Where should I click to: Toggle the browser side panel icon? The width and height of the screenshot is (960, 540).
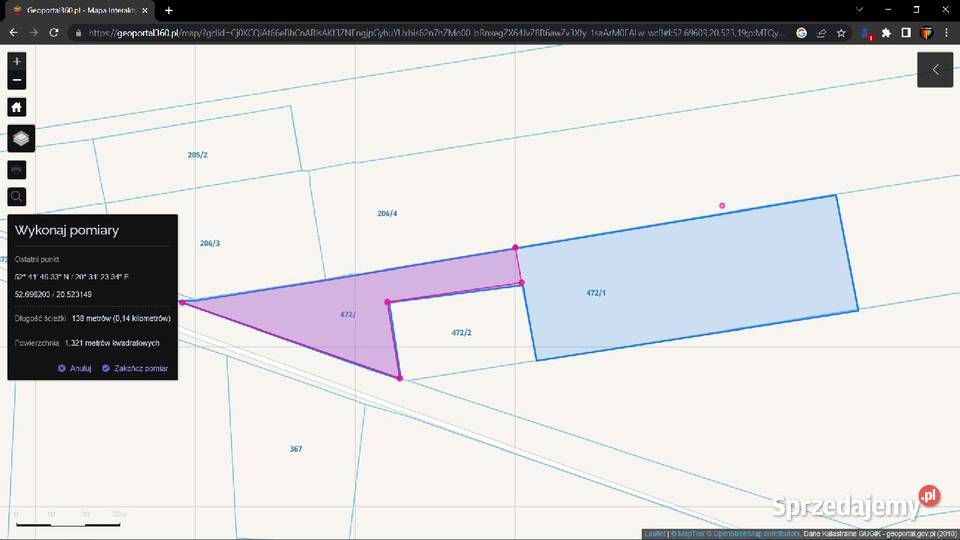pos(906,32)
